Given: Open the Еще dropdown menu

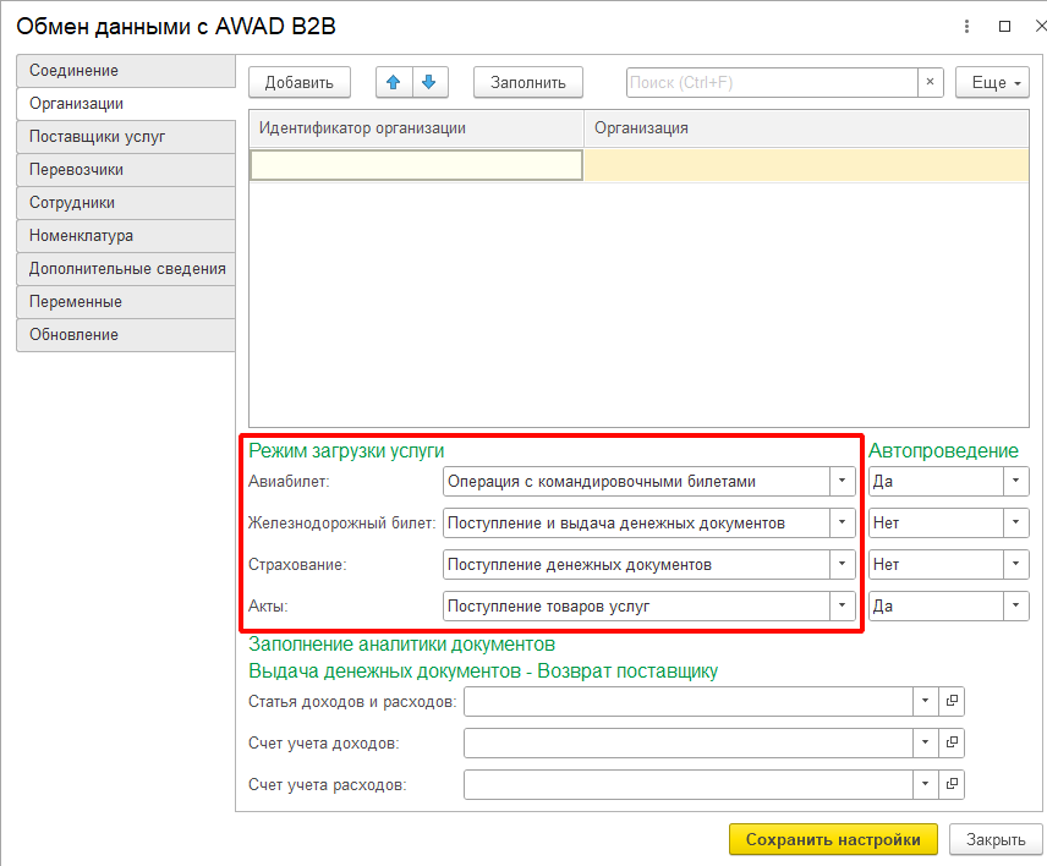Looking at the screenshot, I should click(992, 82).
